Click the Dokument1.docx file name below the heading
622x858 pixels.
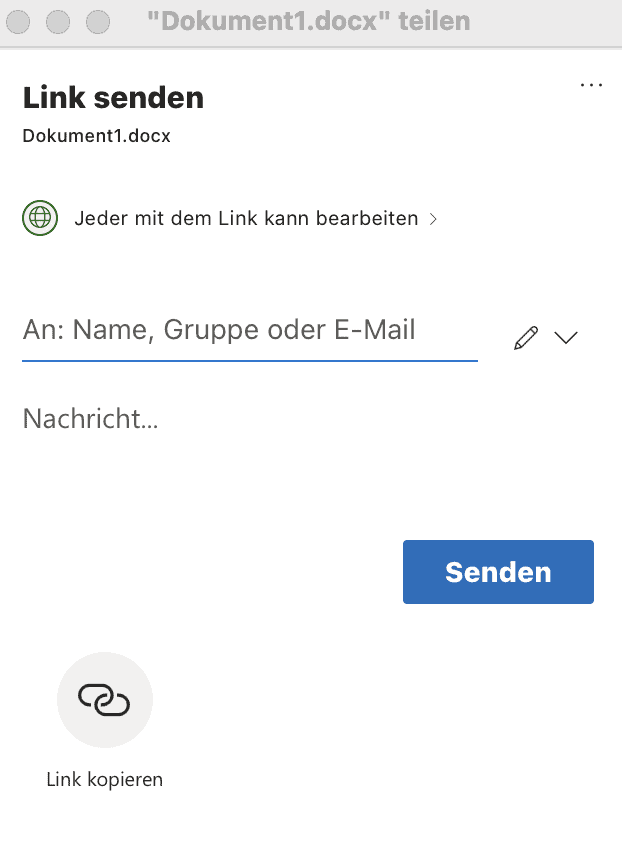pos(96,136)
